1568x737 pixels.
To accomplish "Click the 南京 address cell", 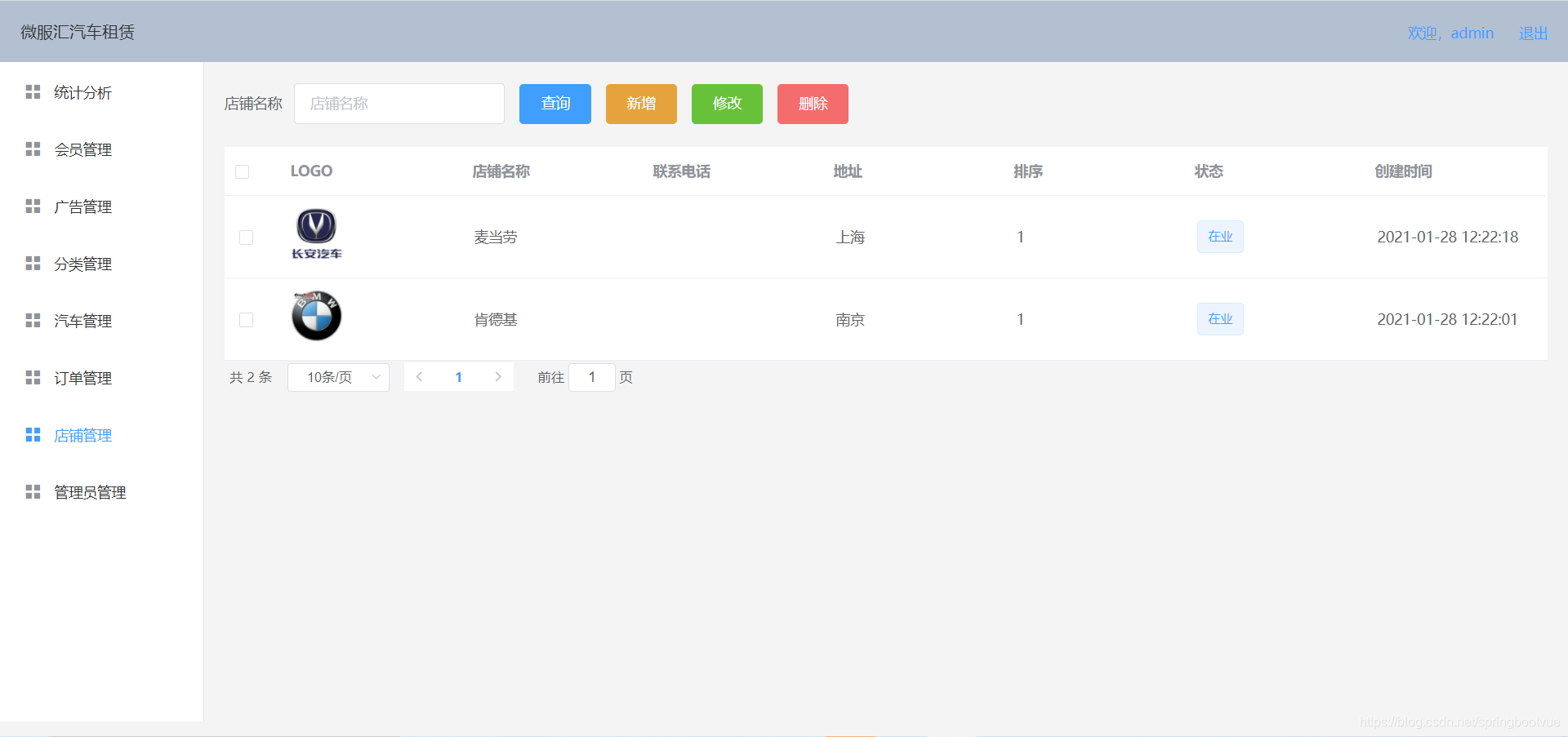I will pos(850,320).
